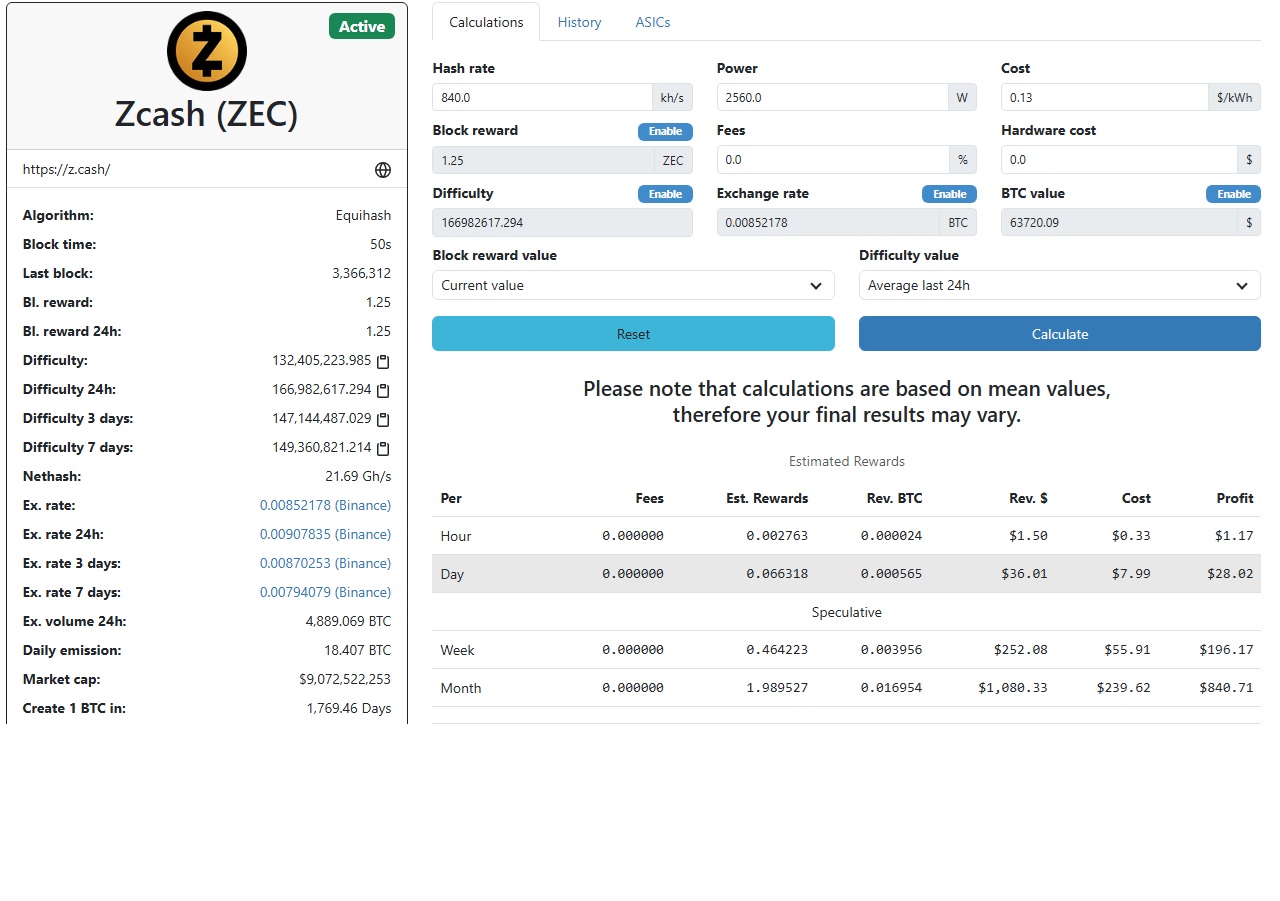Click the Equihash algorithm value

[363, 216]
